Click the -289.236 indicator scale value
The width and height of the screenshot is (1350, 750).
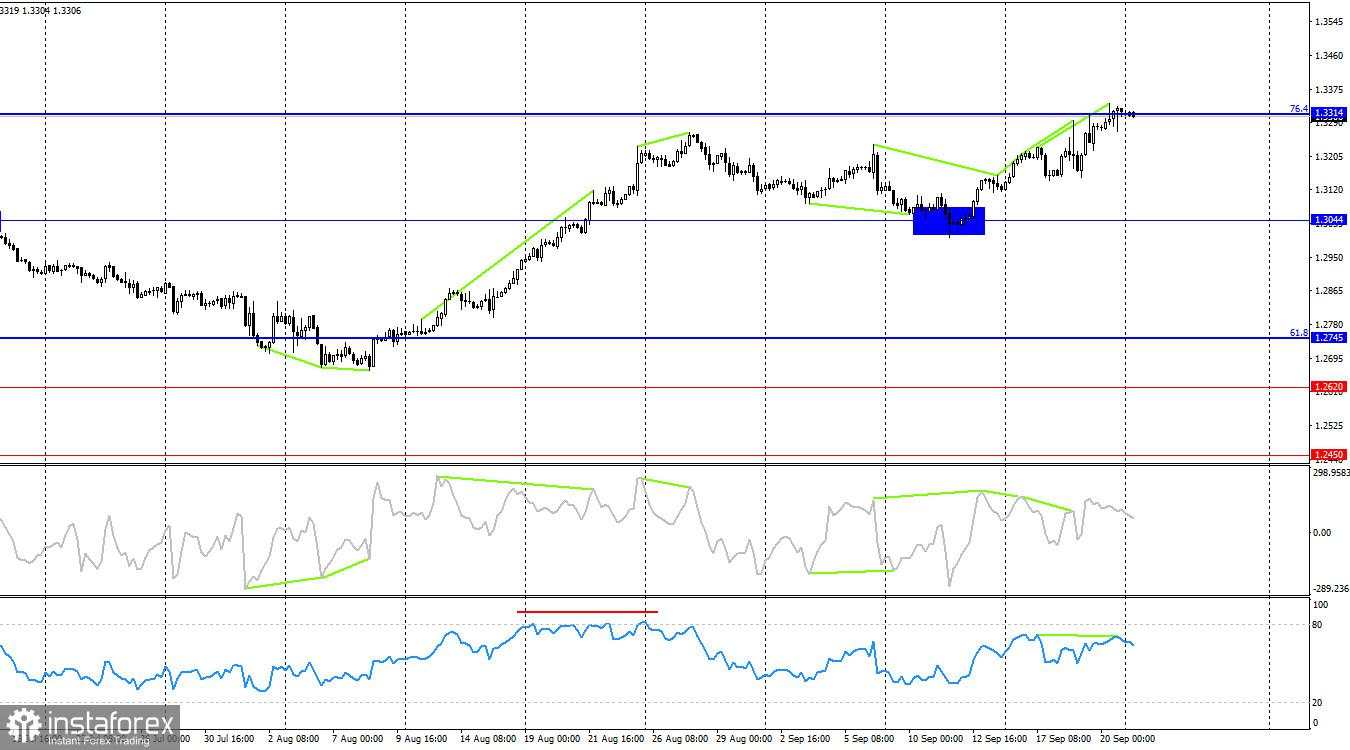point(1329,589)
